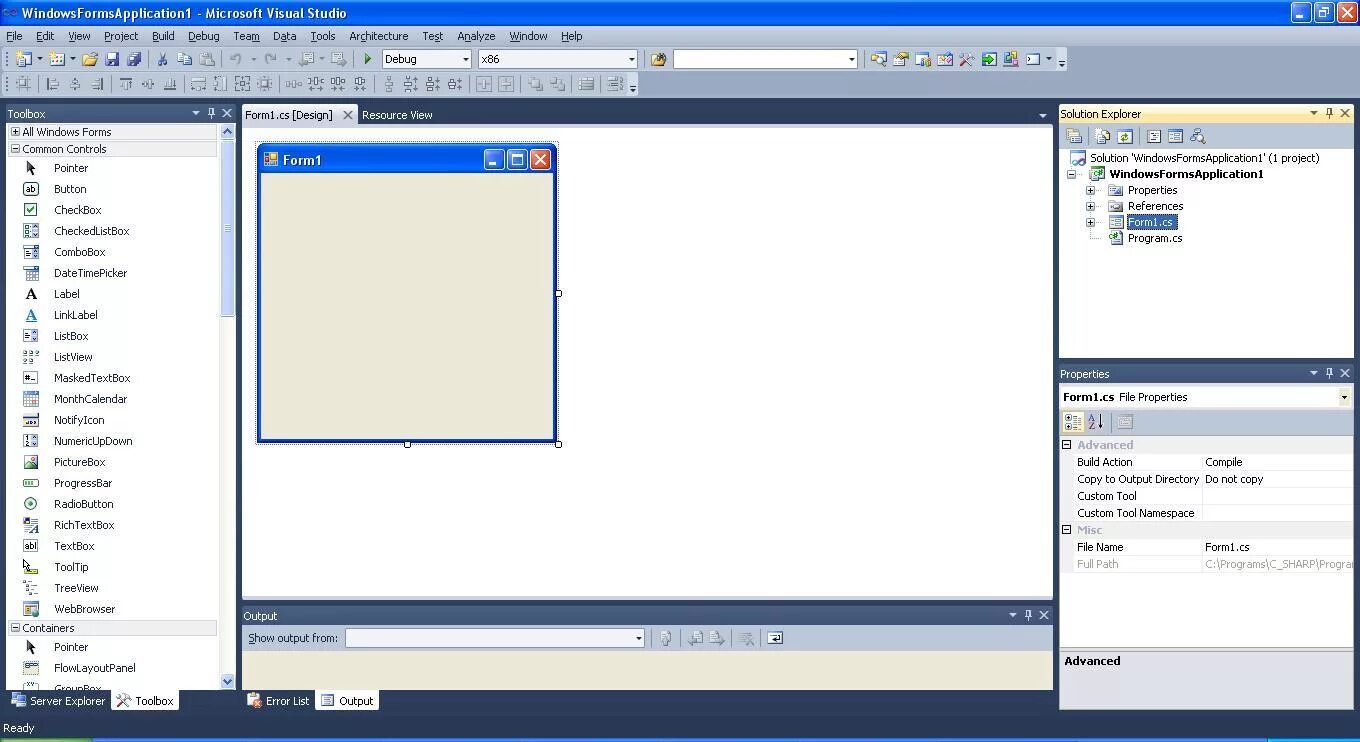Click the Start Page green arrow icon

989,59
